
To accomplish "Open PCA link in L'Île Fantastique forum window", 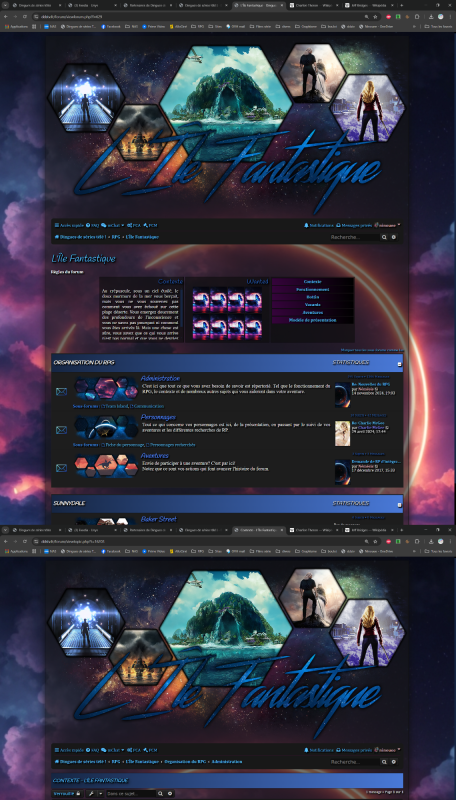I will 134,225.
